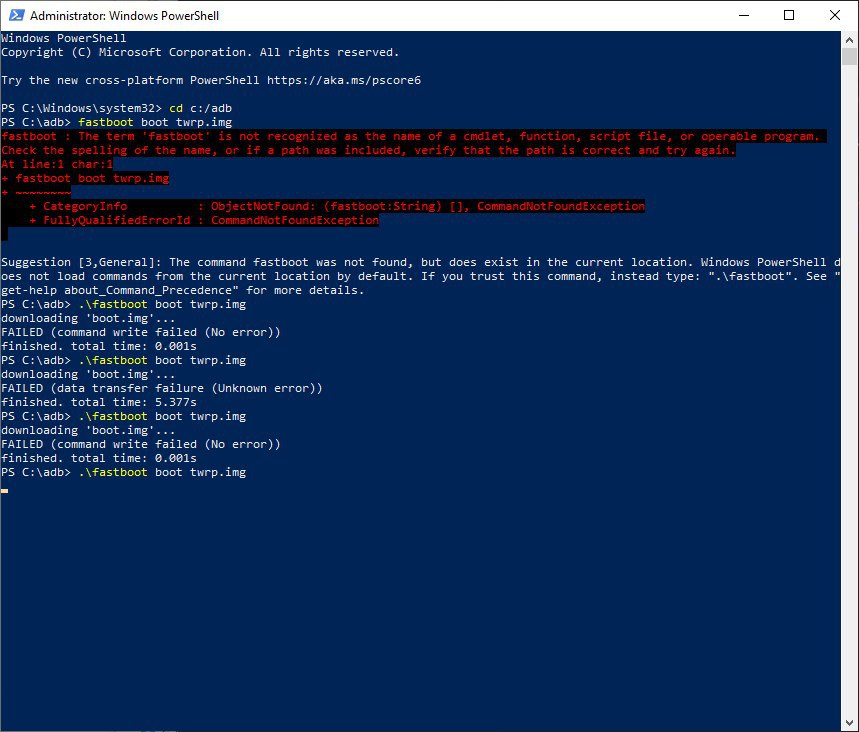
Task: Maximize the PowerShell window
Action: coord(789,15)
